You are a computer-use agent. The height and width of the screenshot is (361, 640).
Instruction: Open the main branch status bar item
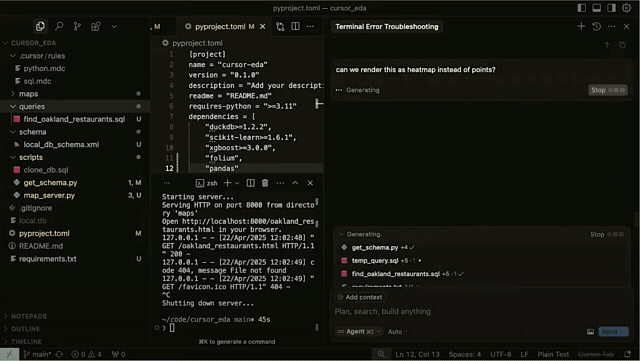37,354
